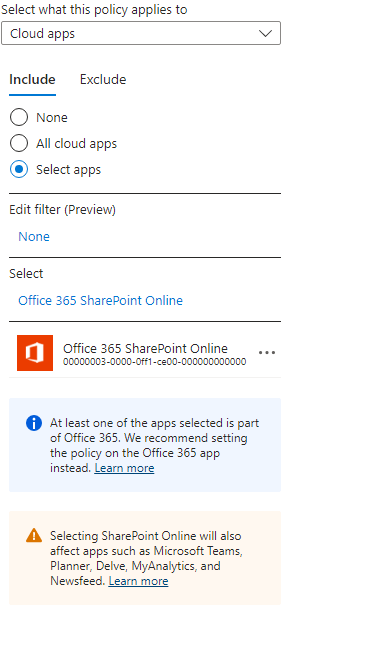Click Learn more in the Office 365 info box
The width and height of the screenshot is (384, 653).
(124, 468)
